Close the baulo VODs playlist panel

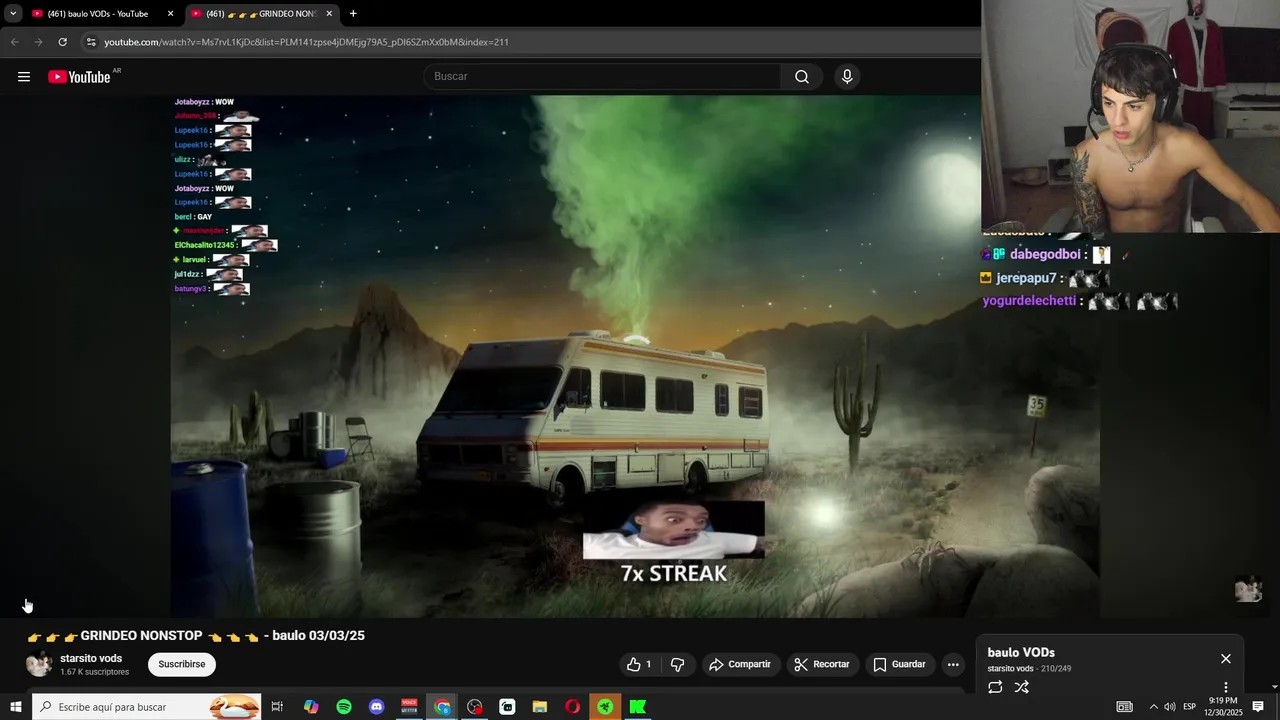point(1226,659)
